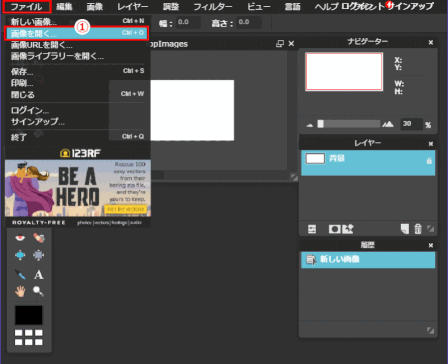This screenshot has width=448, height=364.
Task: Click the History panel resize grip
Action: [x=430, y=330]
